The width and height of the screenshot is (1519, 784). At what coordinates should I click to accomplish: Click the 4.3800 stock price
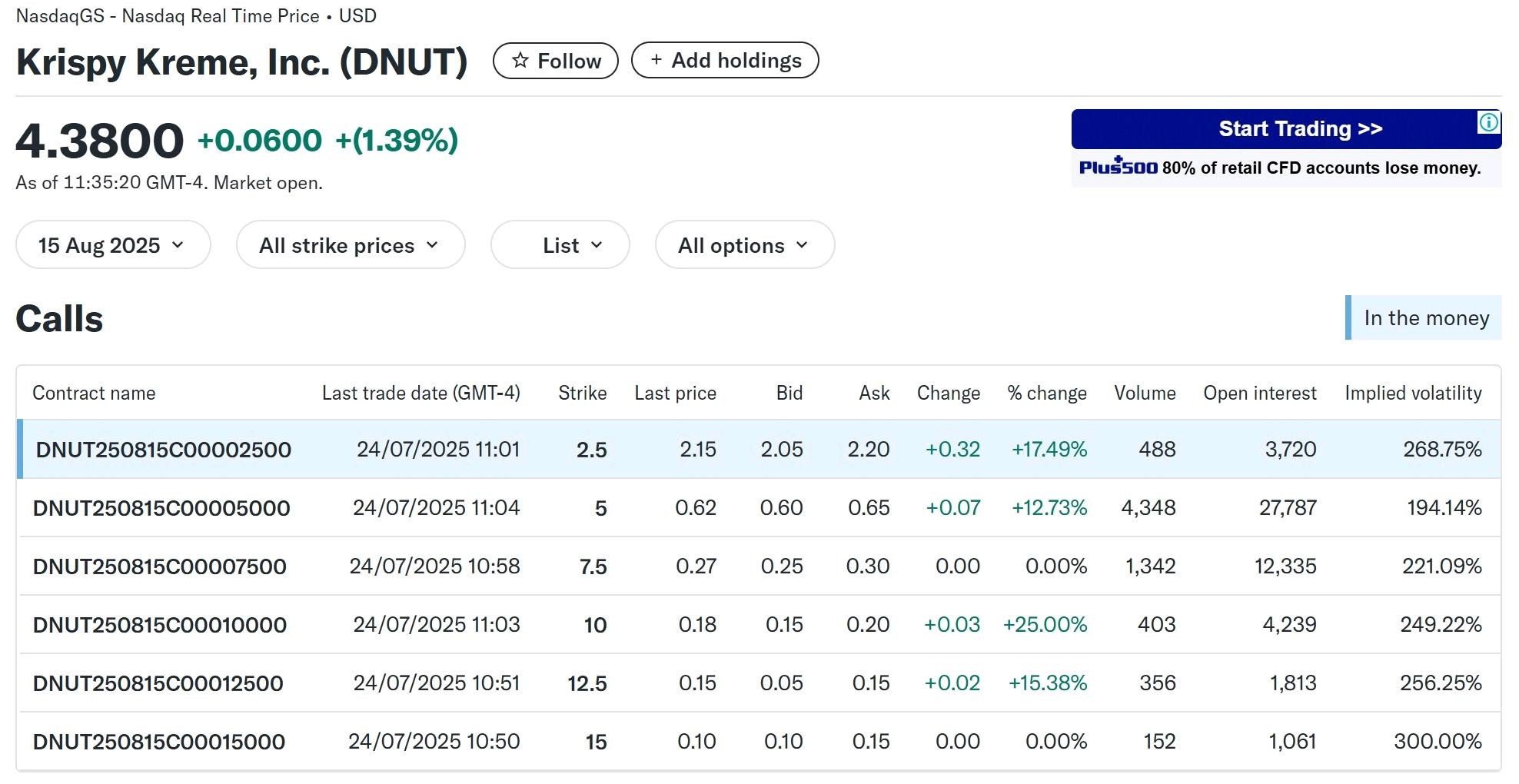coord(100,141)
